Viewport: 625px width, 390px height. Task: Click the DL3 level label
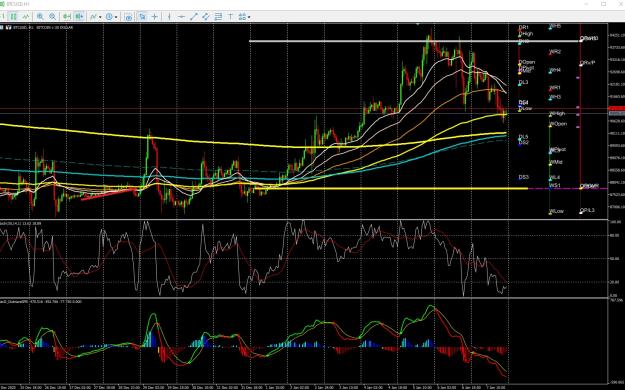pos(523,83)
